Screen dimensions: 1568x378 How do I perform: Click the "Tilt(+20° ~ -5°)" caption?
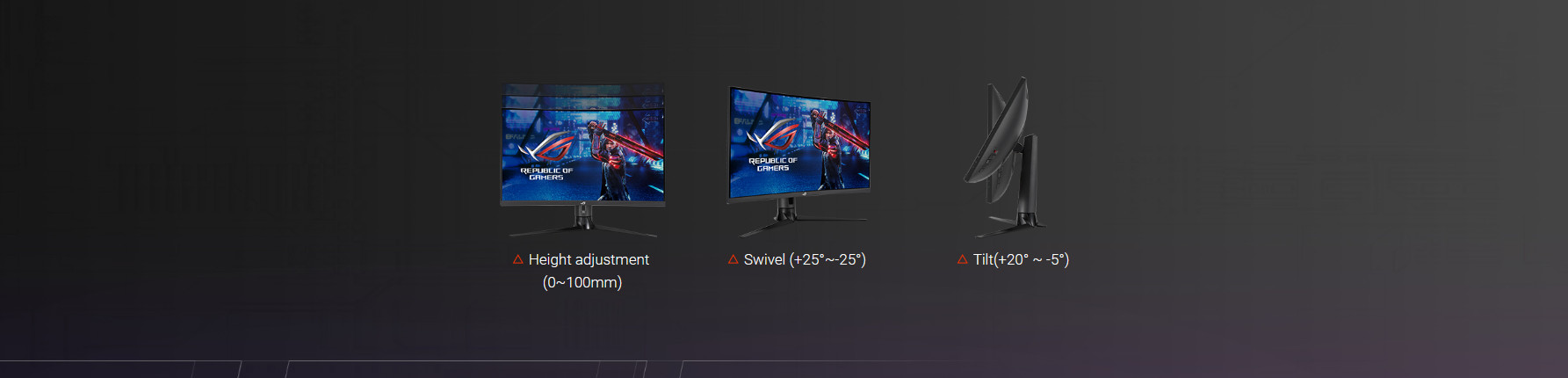coord(1021,259)
